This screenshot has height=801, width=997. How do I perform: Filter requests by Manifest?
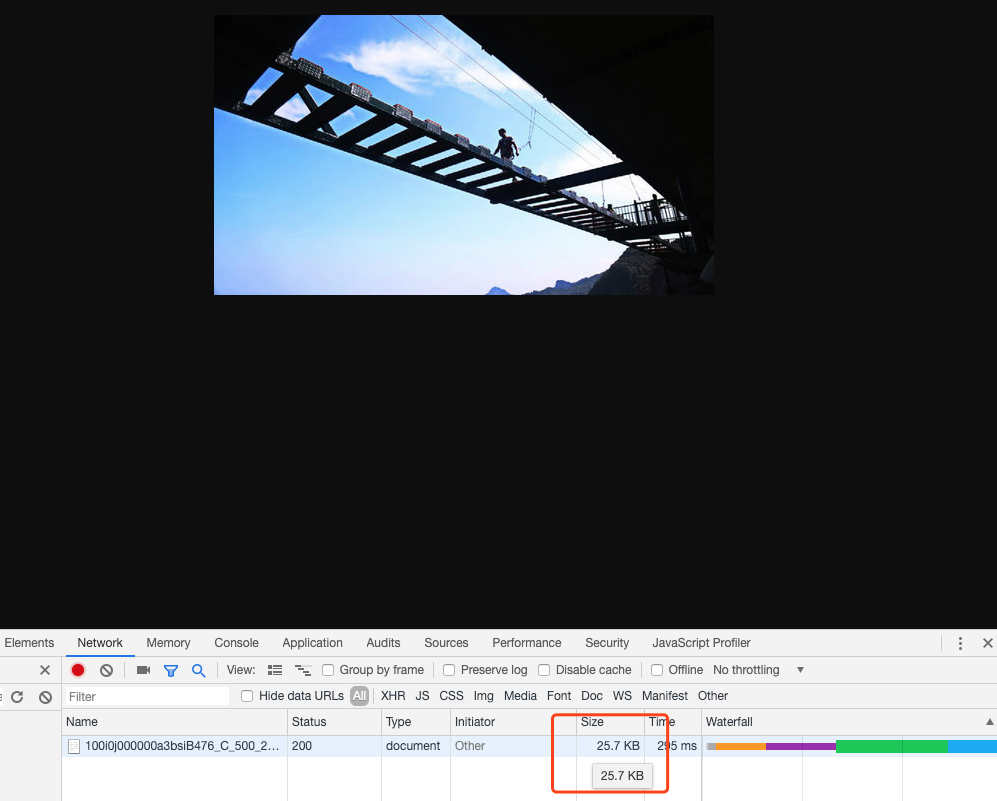(x=664, y=696)
